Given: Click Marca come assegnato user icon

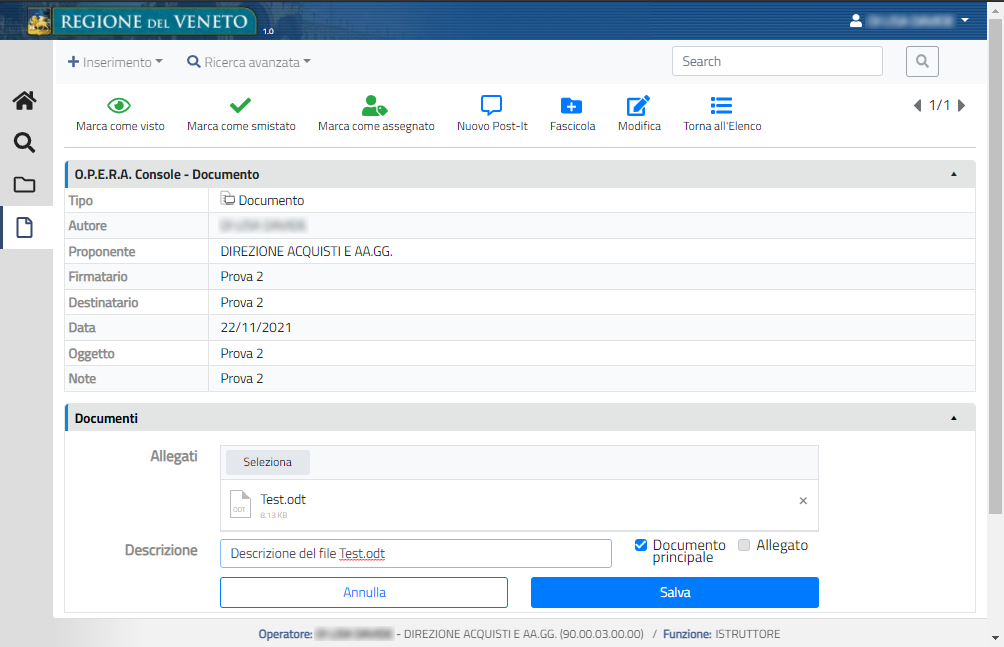Looking at the screenshot, I should tap(375, 105).
